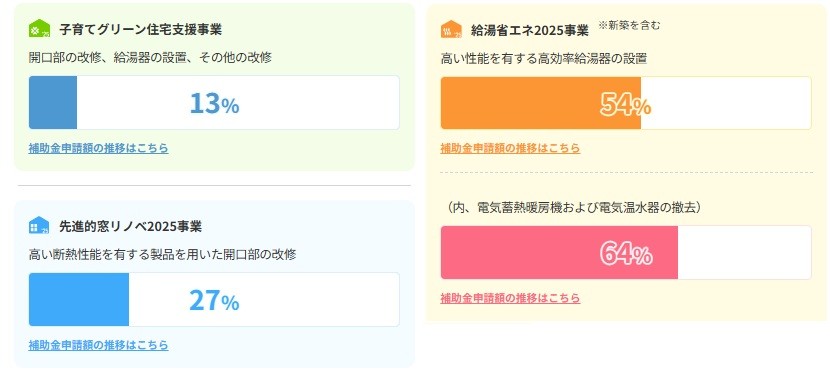Click the ※新築を含む note
The image size is (830, 390).
pos(629,25)
